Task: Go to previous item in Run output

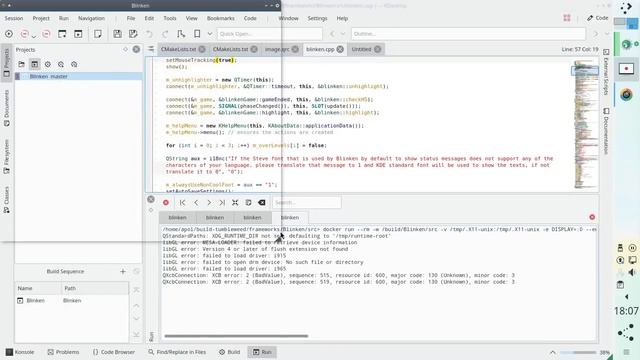Action: (x=196, y=202)
